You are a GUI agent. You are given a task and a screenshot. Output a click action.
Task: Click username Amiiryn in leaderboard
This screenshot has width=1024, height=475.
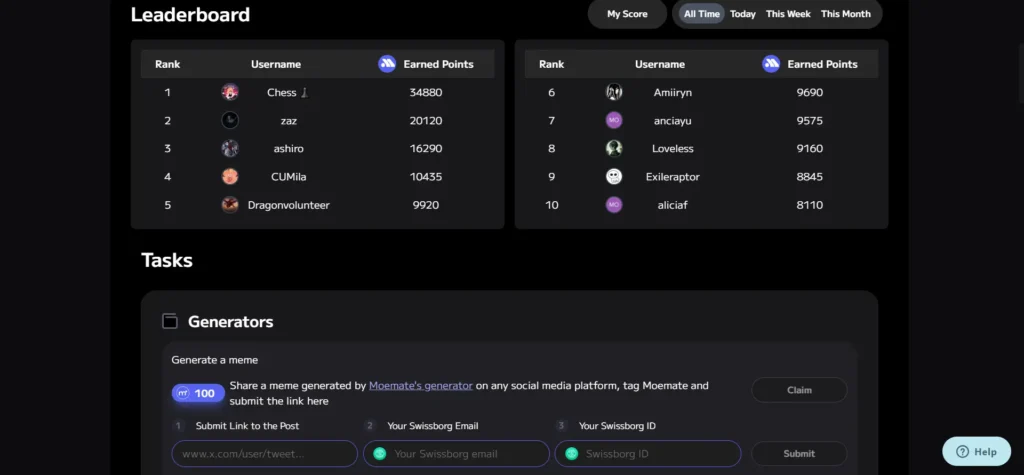tap(673, 92)
